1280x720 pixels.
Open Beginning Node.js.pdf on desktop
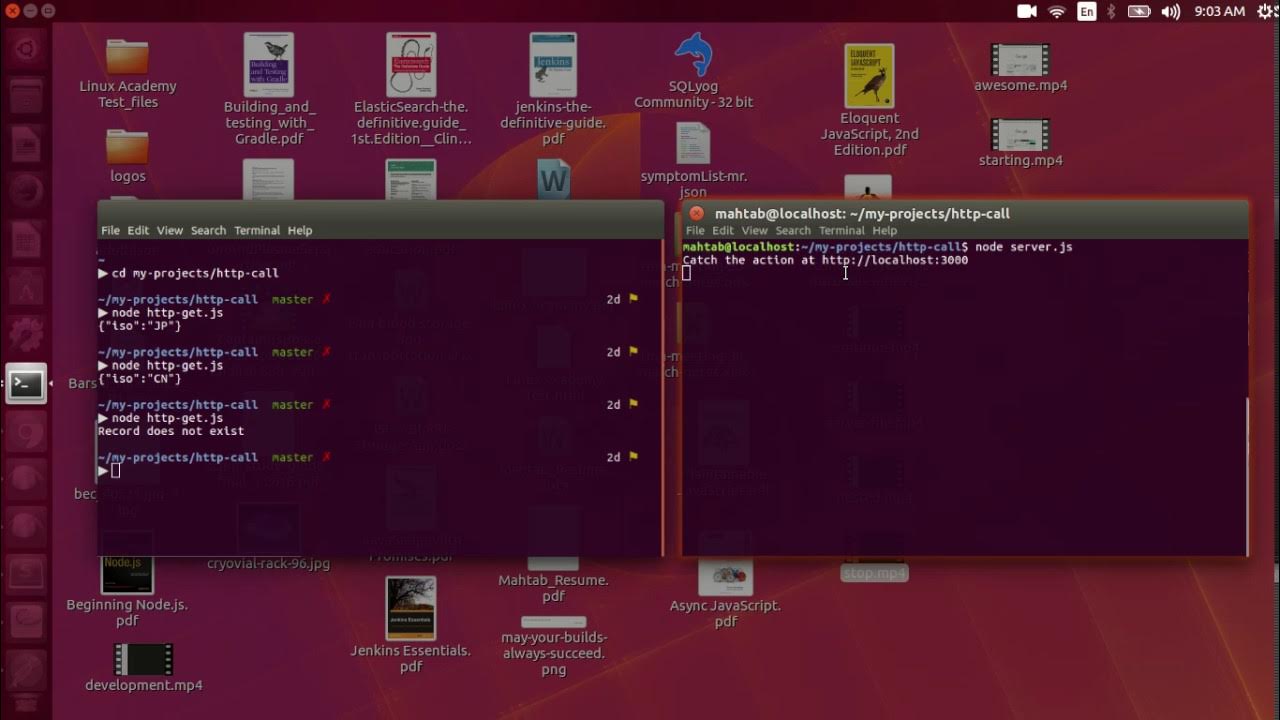tap(127, 576)
